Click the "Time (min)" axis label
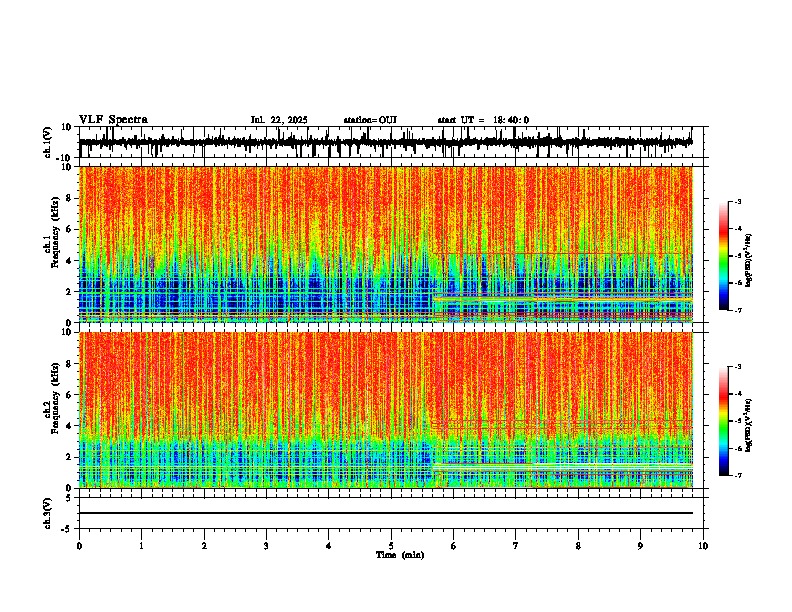This screenshot has width=792, height=612. pyautogui.click(x=400, y=555)
